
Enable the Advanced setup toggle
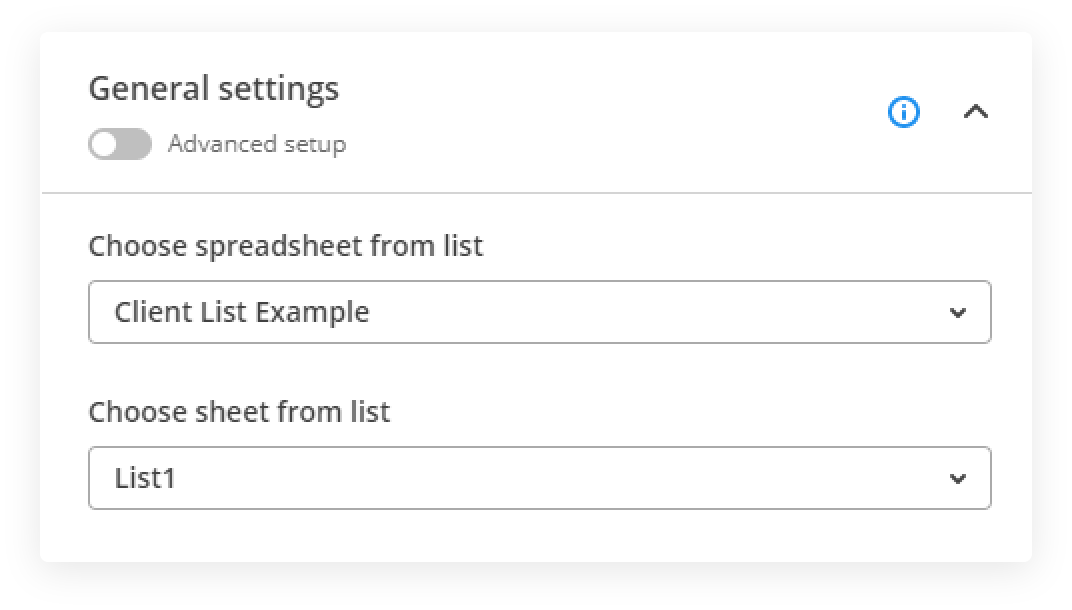pos(120,144)
